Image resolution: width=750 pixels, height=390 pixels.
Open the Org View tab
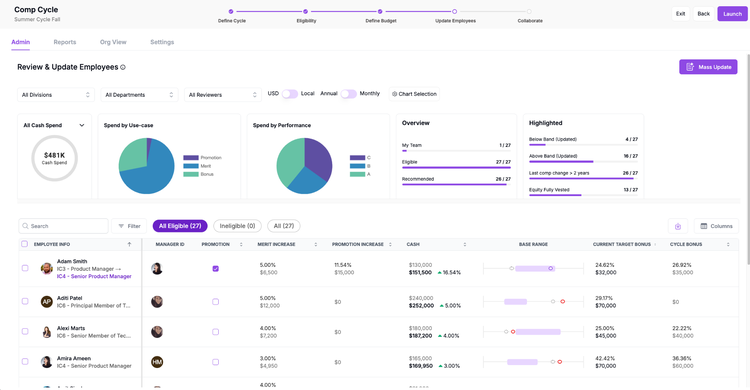pos(113,42)
